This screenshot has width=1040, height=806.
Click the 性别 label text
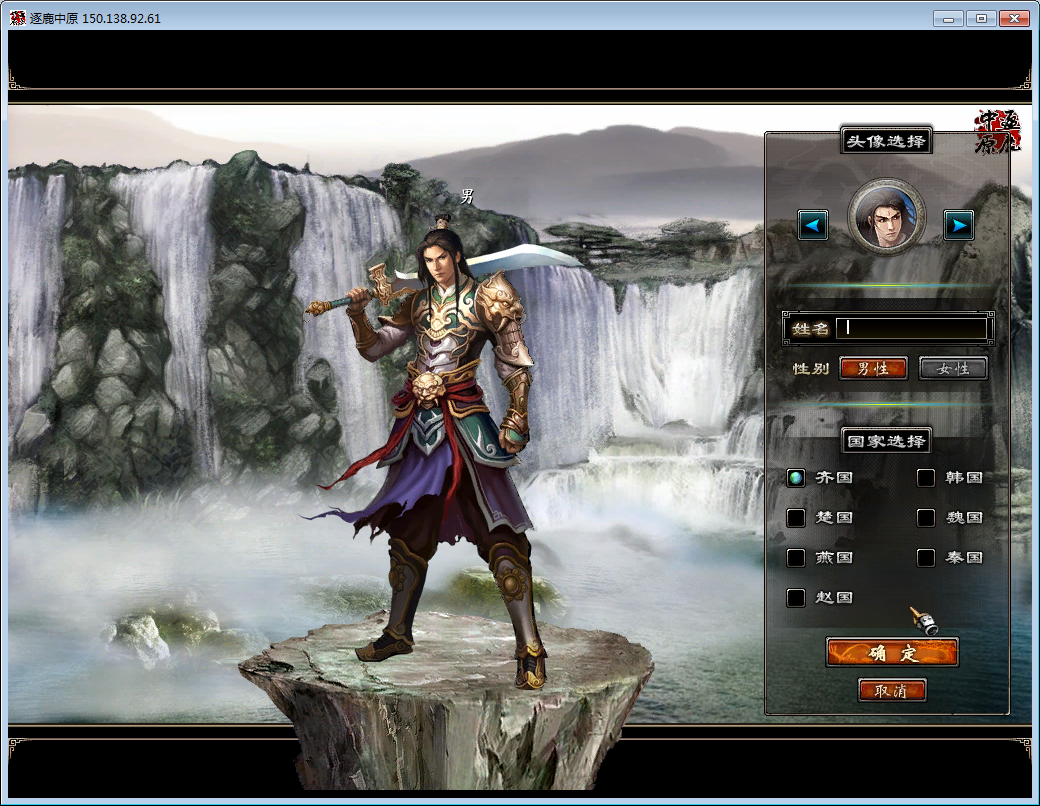click(x=811, y=369)
